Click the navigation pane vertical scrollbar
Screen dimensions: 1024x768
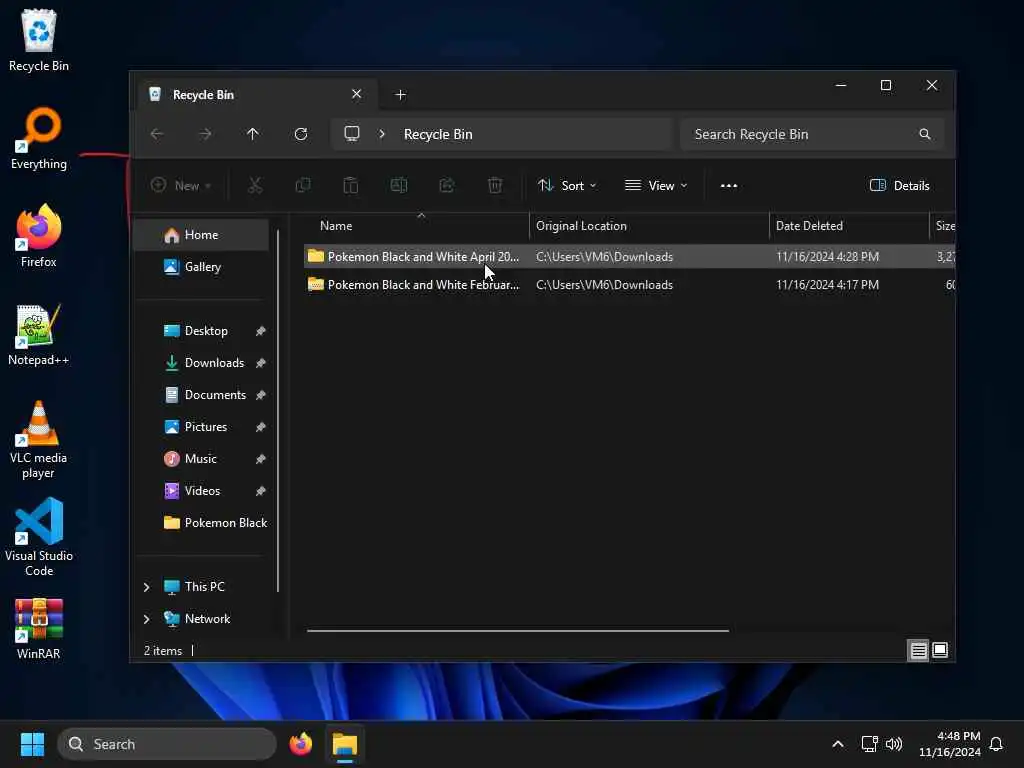click(278, 410)
